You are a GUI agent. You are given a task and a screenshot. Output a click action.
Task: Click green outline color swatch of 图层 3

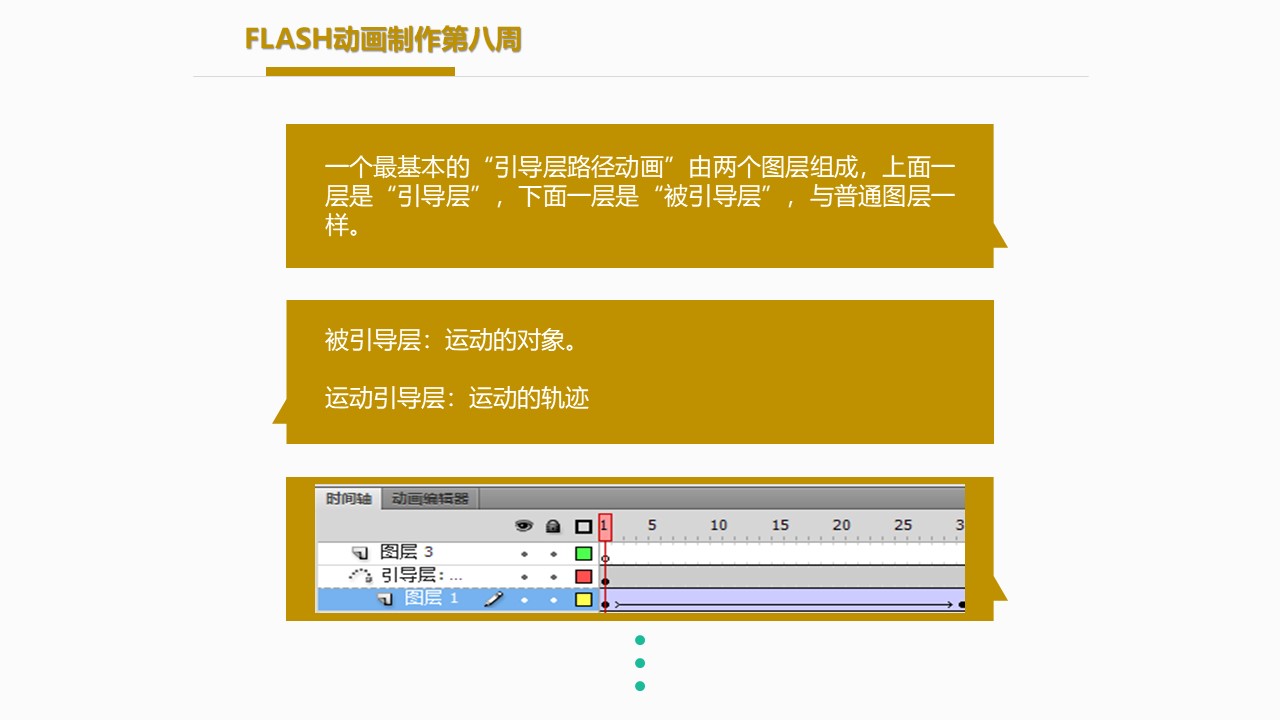tap(584, 553)
